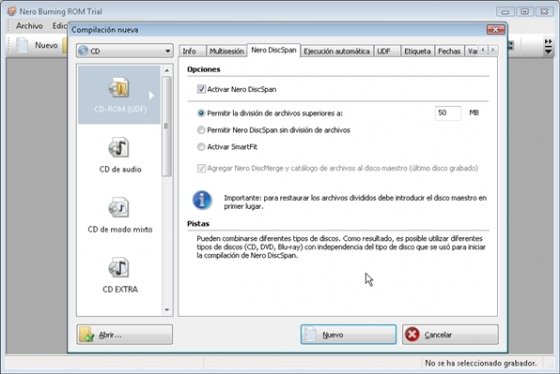This screenshot has height=374, width=560.
Task: Select Permitir la división de archivos superiores
Action: pyautogui.click(x=201, y=113)
